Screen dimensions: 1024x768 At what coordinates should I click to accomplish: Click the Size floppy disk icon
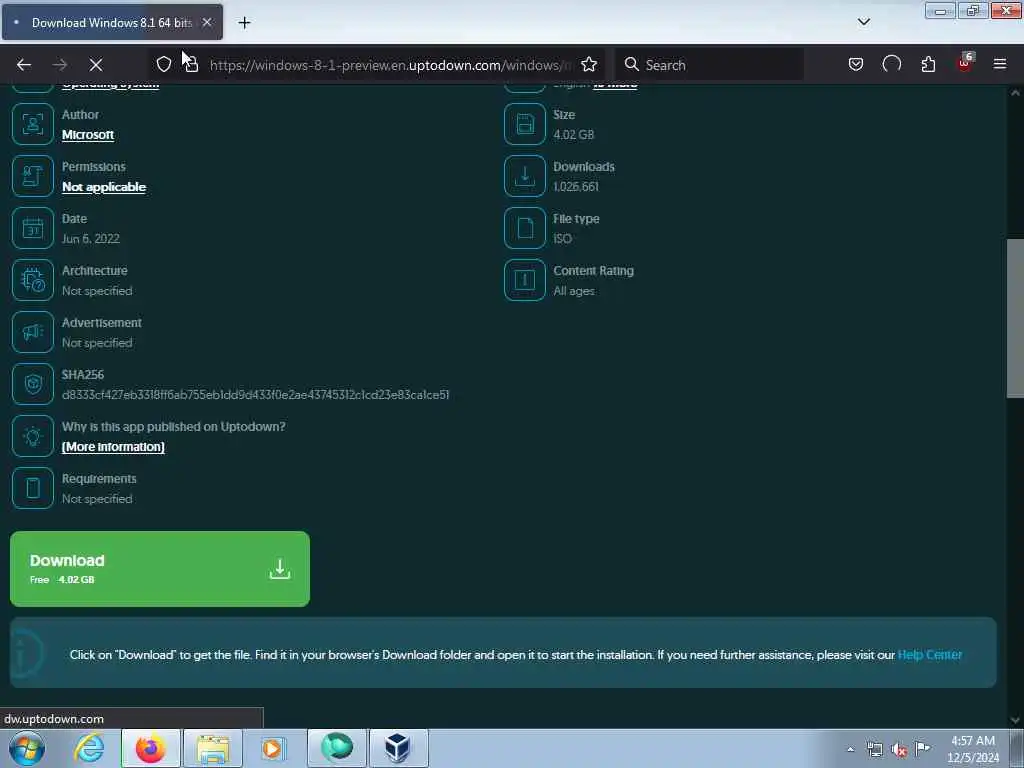524,124
